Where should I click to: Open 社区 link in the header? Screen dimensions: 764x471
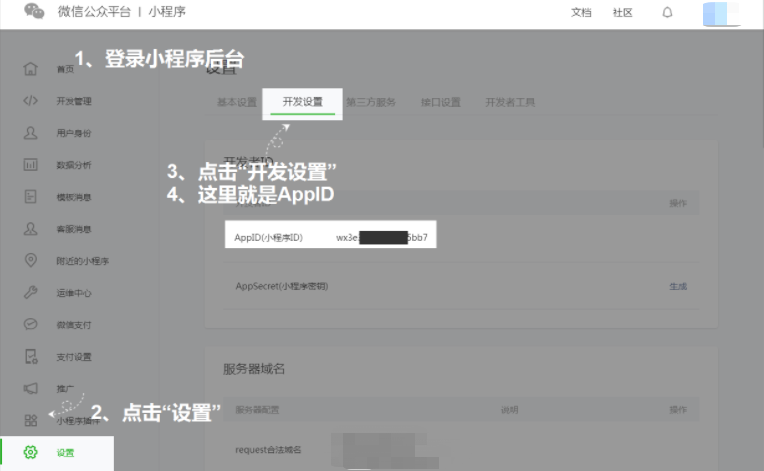tap(622, 13)
